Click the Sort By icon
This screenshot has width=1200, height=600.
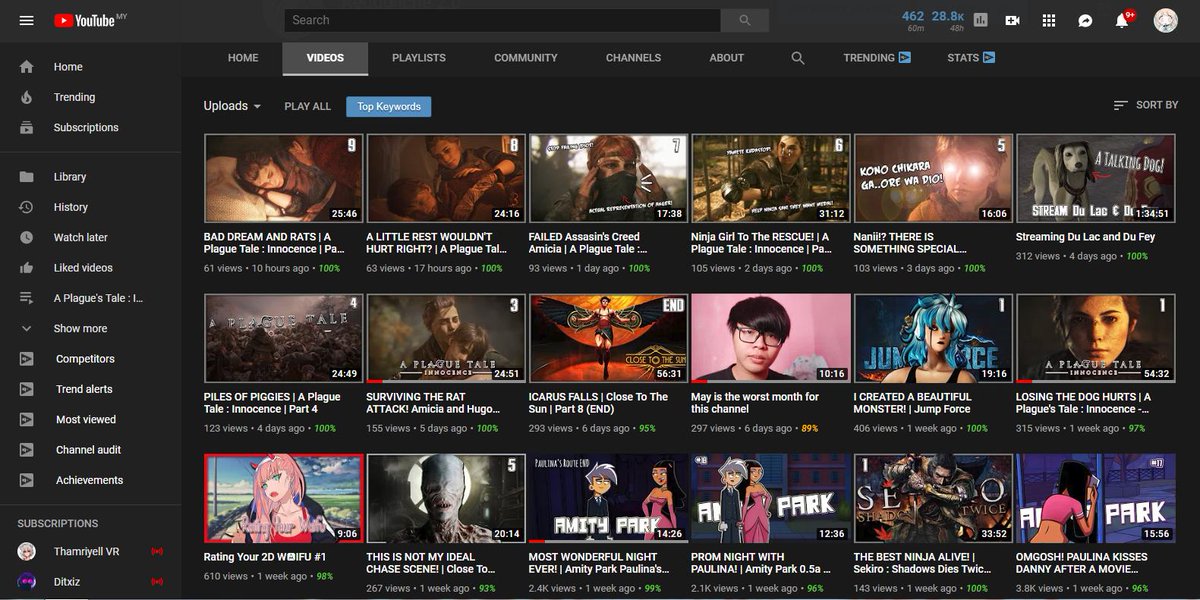point(1121,105)
